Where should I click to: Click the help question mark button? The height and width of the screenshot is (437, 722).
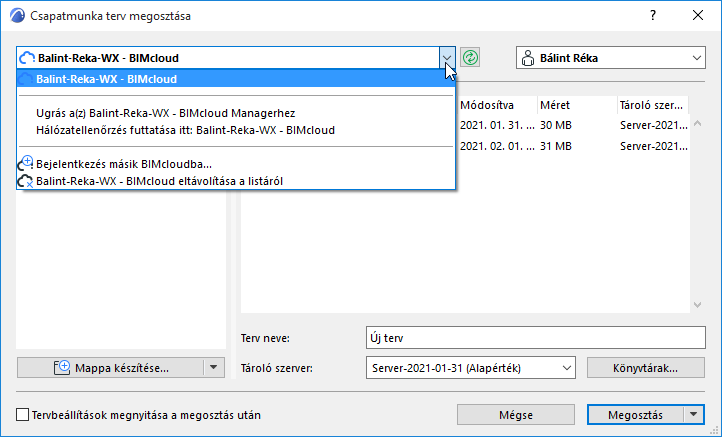tap(653, 15)
